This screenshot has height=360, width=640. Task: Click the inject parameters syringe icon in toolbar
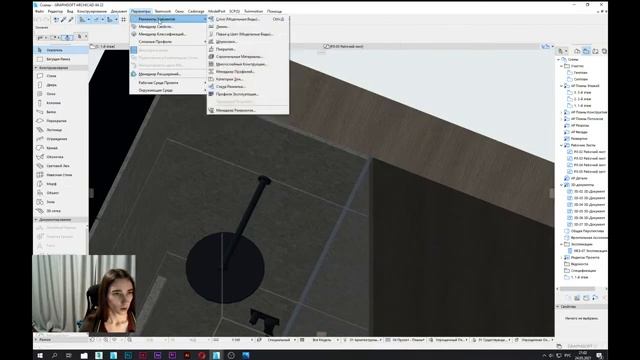tap(71, 19)
